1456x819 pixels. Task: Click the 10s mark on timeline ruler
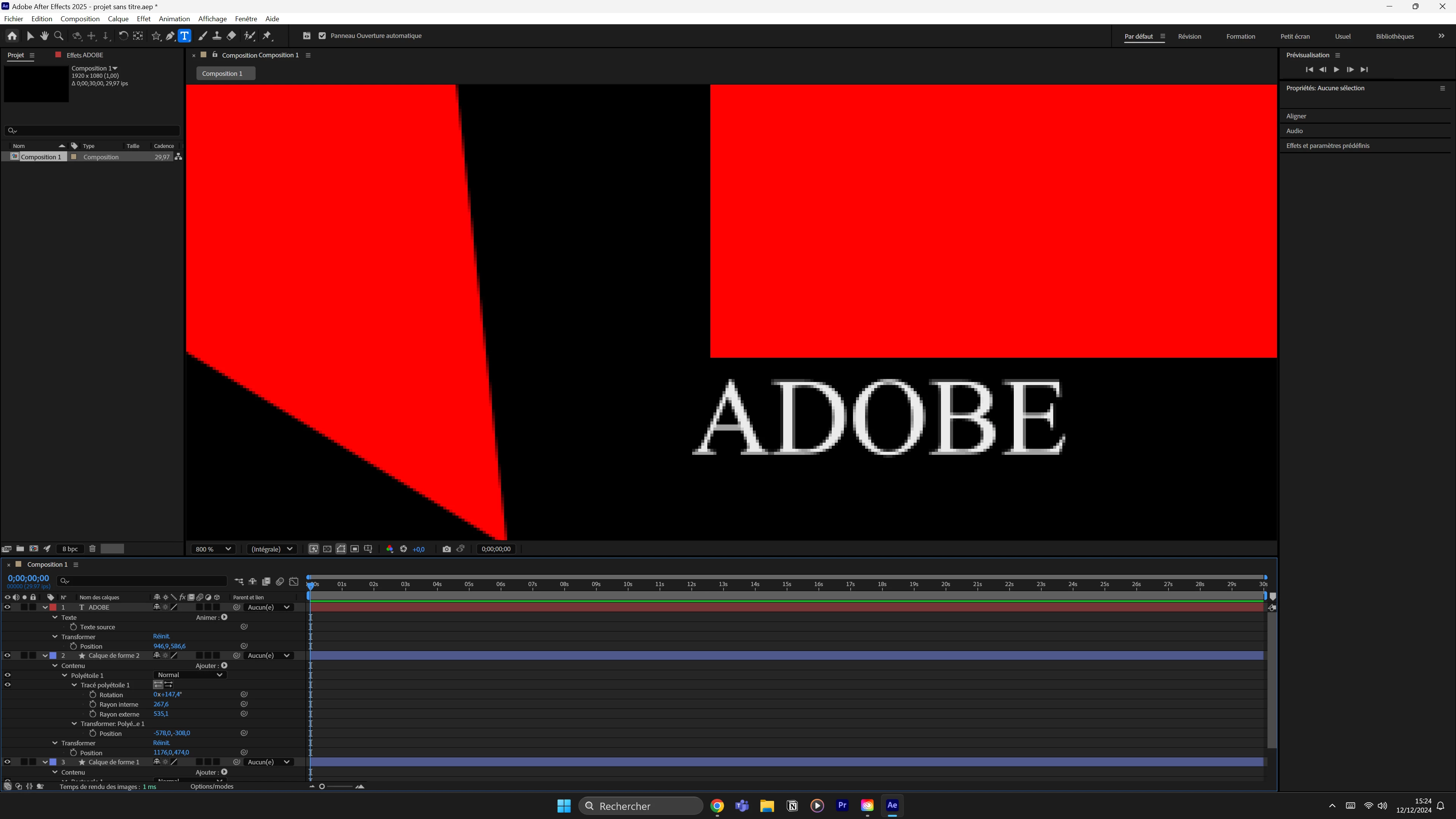click(x=627, y=584)
